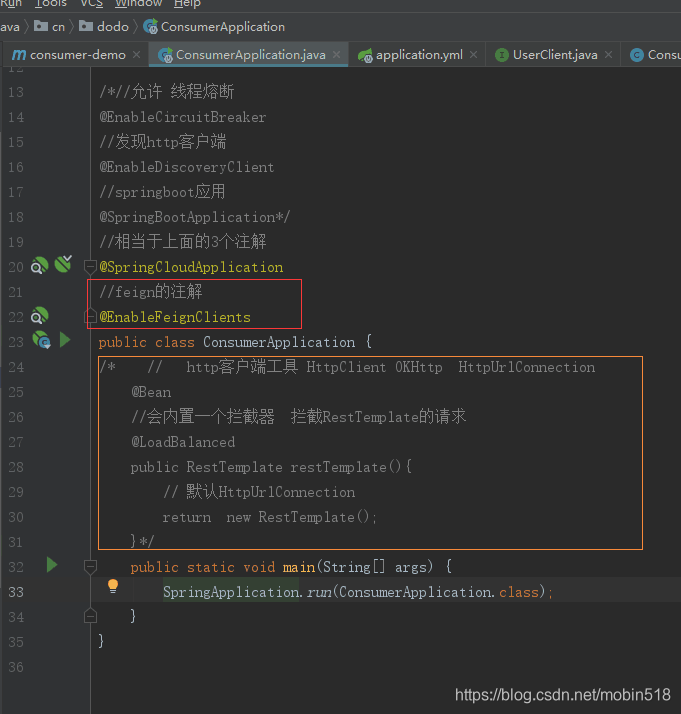Click the SpringApplication.run call on line 33
This screenshot has height=714, width=681.
247,592
